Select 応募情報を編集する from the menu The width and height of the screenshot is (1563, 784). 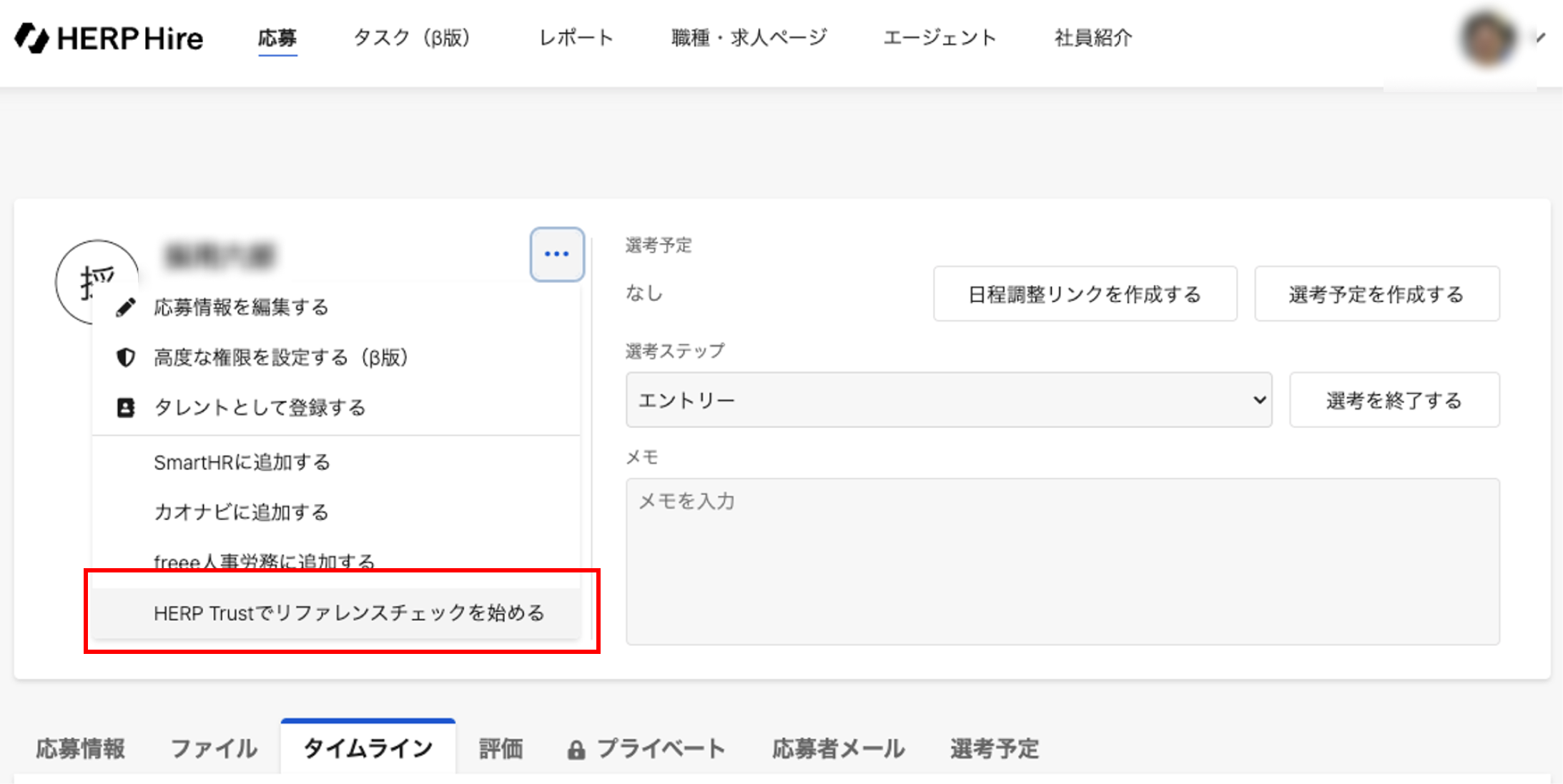336,307
